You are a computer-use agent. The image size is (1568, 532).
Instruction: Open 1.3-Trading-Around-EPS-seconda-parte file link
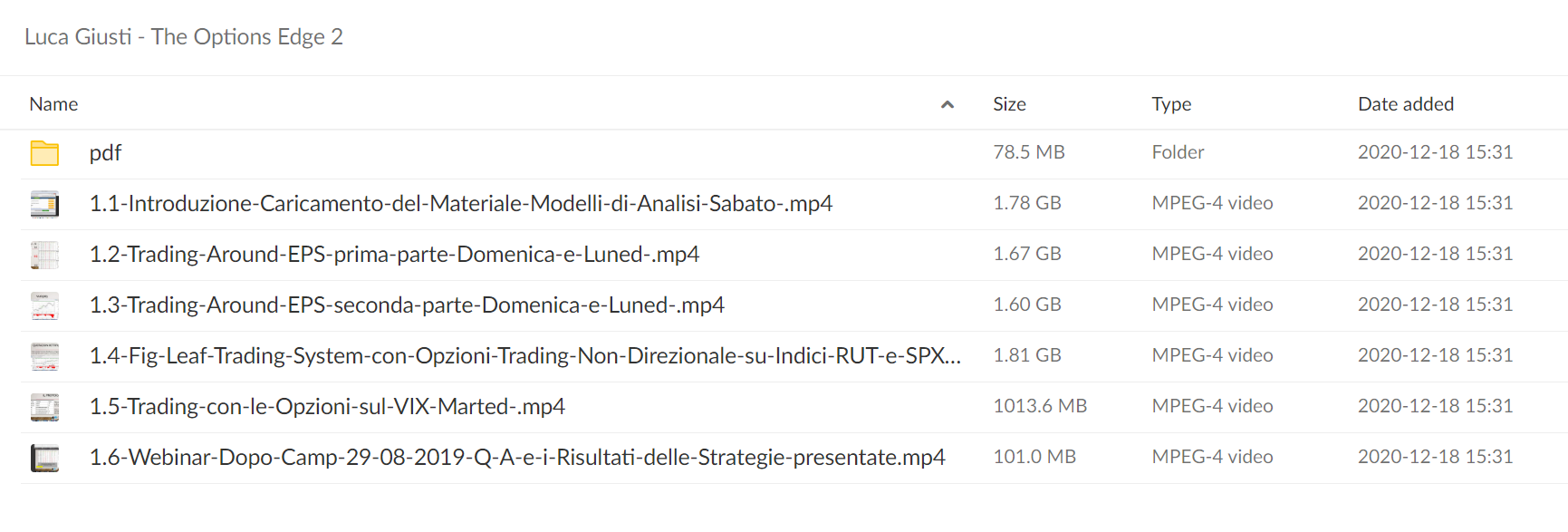pyautogui.click(x=407, y=305)
